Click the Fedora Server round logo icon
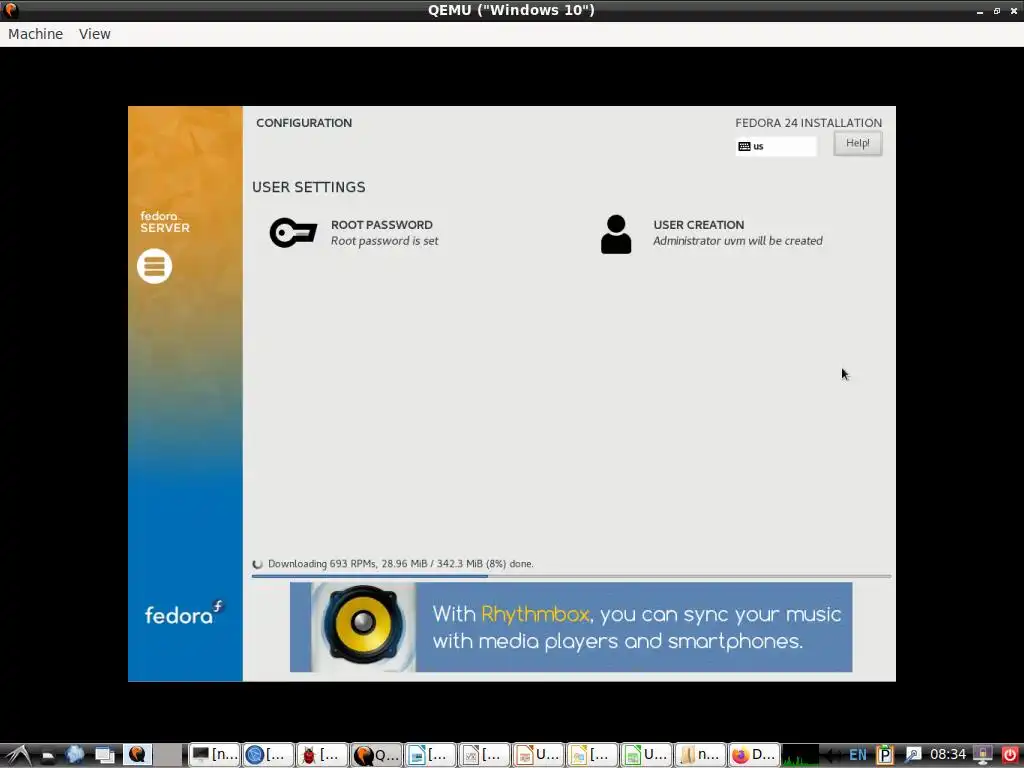This screenshot has width=1024, height=768. click(x=155, y=266)
